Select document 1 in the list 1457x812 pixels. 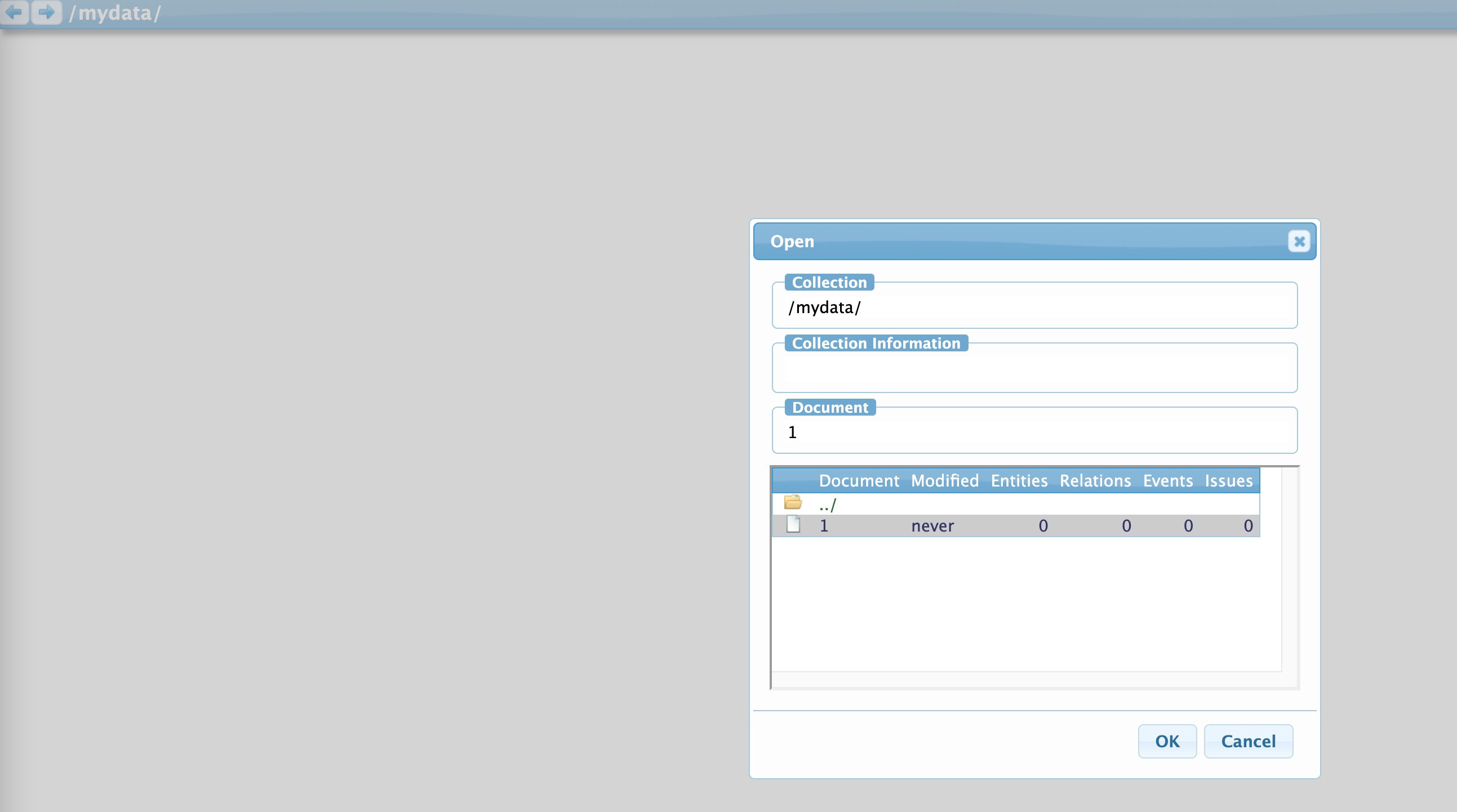pyautogui.click(x=824, y=526)
